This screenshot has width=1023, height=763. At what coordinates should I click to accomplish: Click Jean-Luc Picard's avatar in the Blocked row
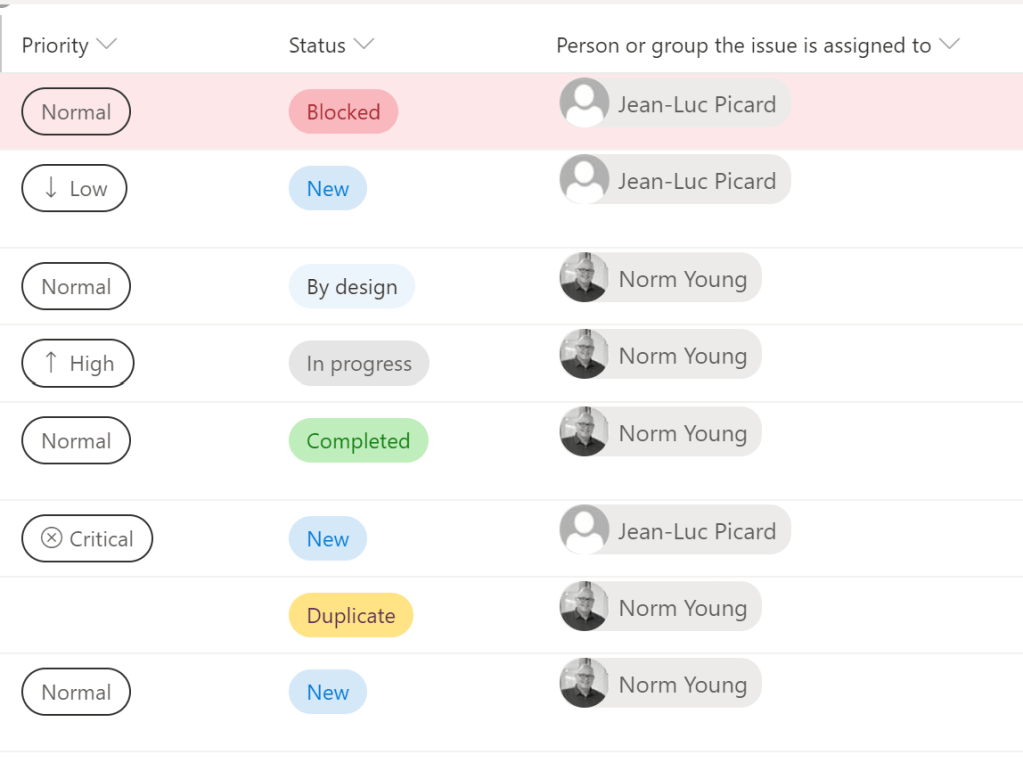coord(584,103)
